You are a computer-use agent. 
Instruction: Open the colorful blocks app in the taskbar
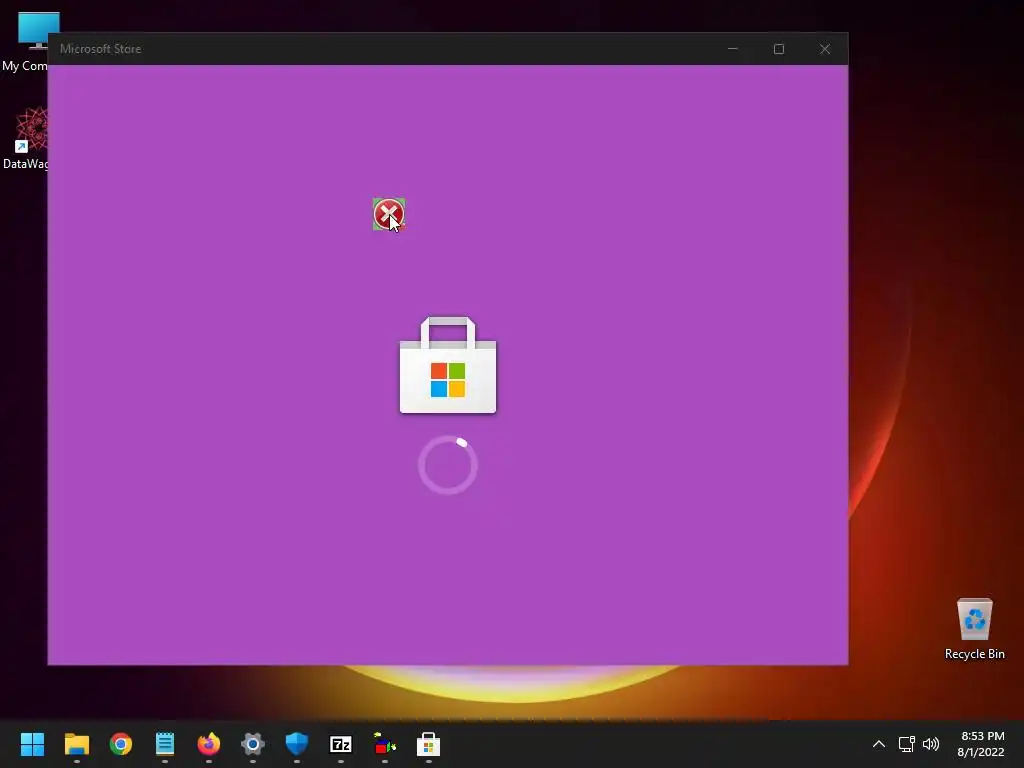pyautogui.click(x=384, y=744)
